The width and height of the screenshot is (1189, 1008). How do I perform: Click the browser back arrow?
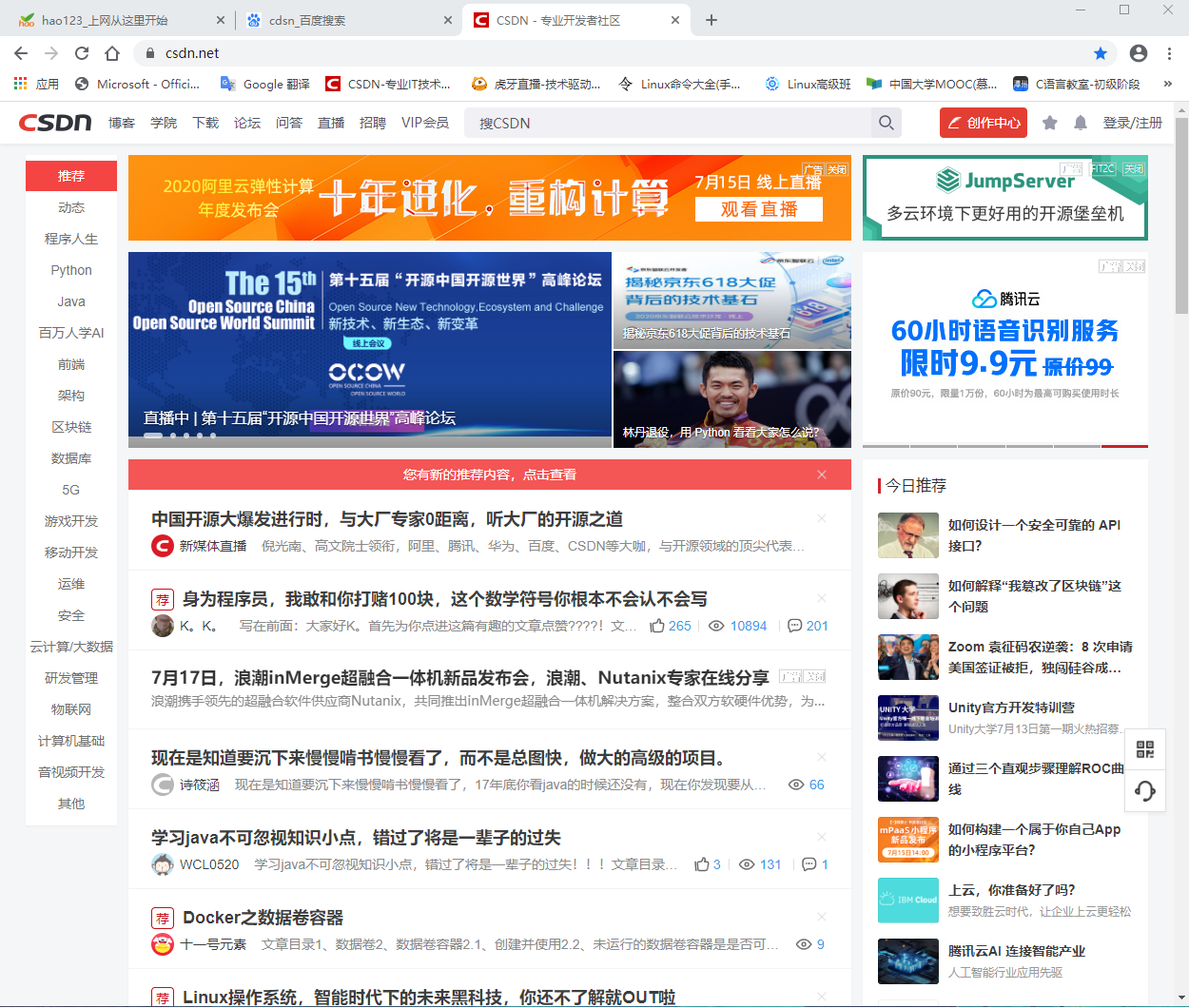click(21, 53)
